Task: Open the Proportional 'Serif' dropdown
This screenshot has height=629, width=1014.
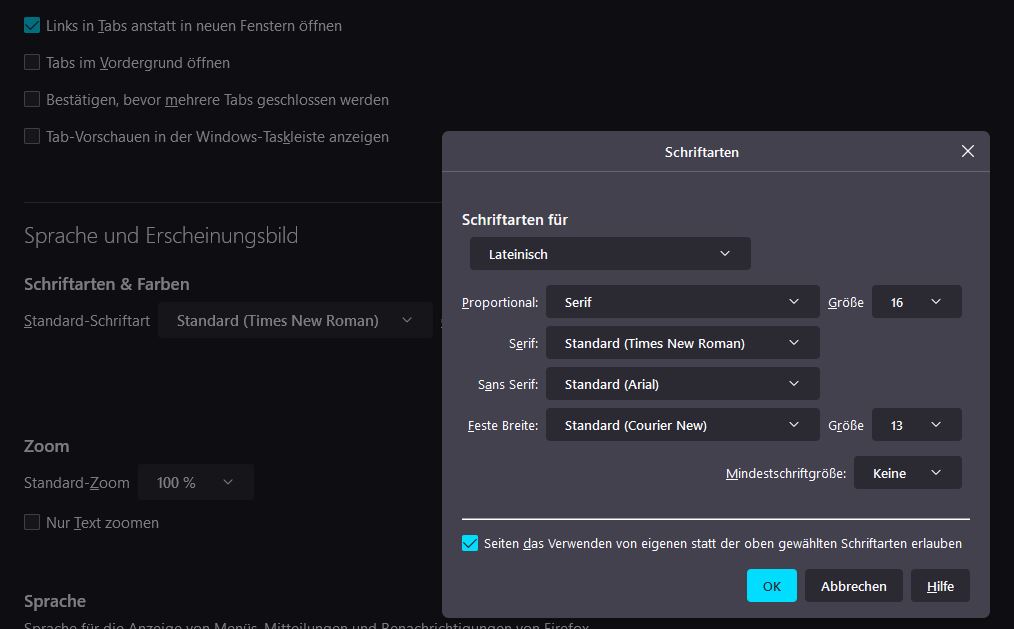Action: click(683, 302)
